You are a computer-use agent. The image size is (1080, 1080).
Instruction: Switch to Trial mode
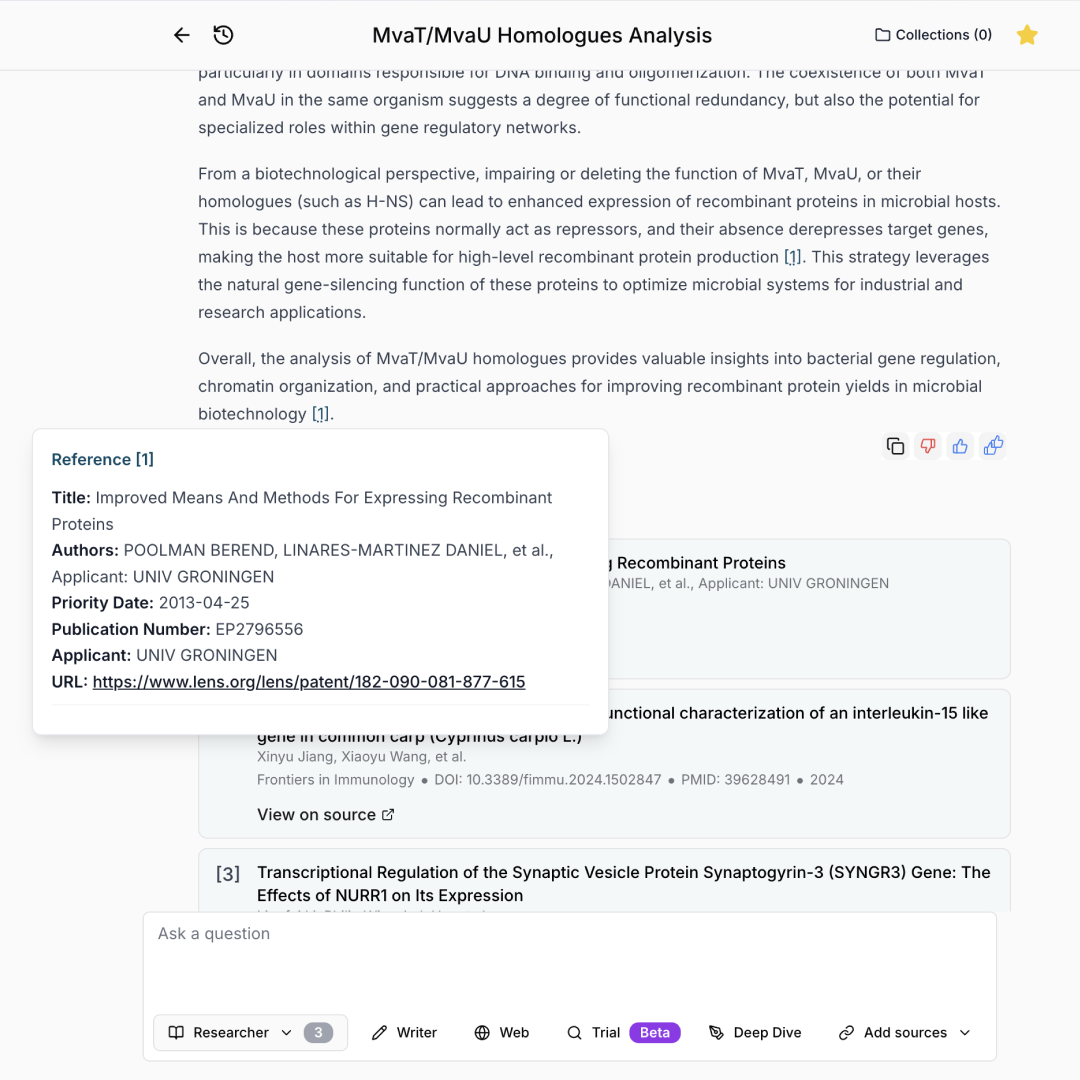coord(593,1032)
